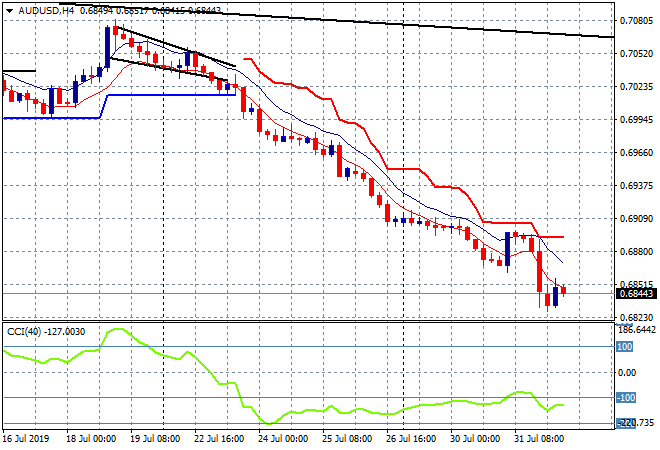
Task: Click the 0.70235 price axis label
Action: point(636,87)
